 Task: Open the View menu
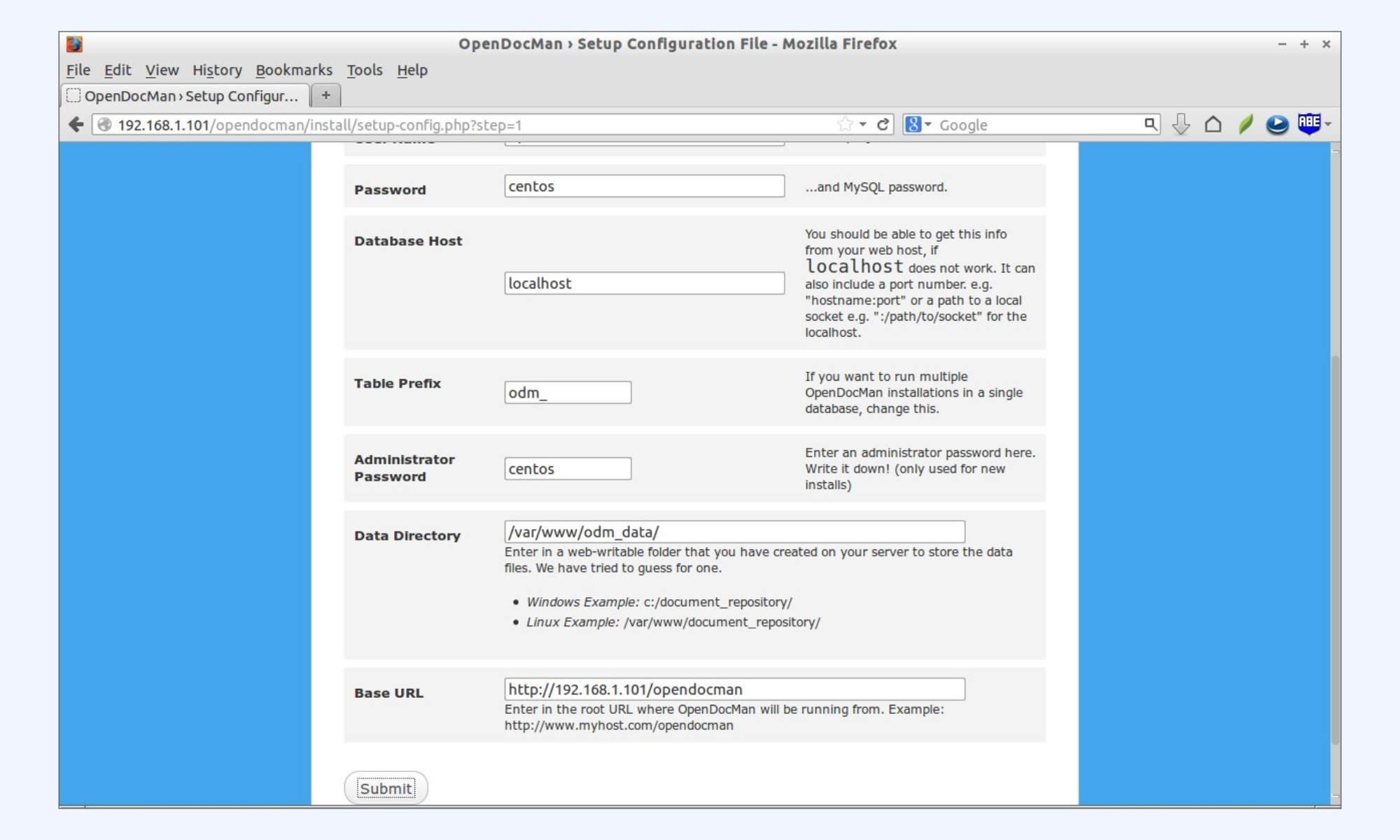click(162, 70)
